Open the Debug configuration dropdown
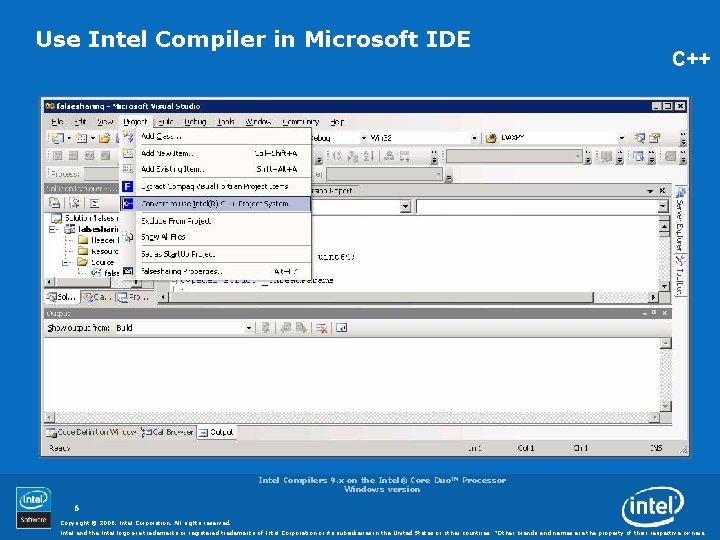Viewport: 720px width, 540px height. (x=363, y=138)
